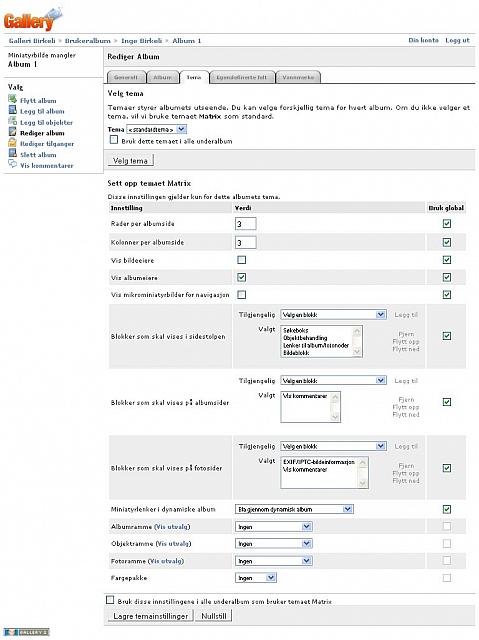Switch to the Vannmerke tab
The image size is (479, 640).
click(298, 77)
